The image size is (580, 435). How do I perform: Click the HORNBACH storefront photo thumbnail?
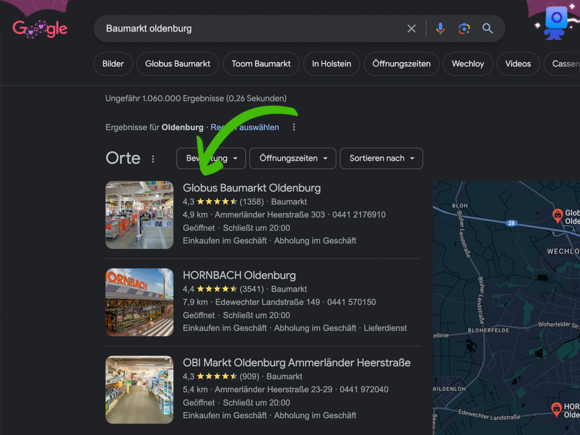[139, 302]
